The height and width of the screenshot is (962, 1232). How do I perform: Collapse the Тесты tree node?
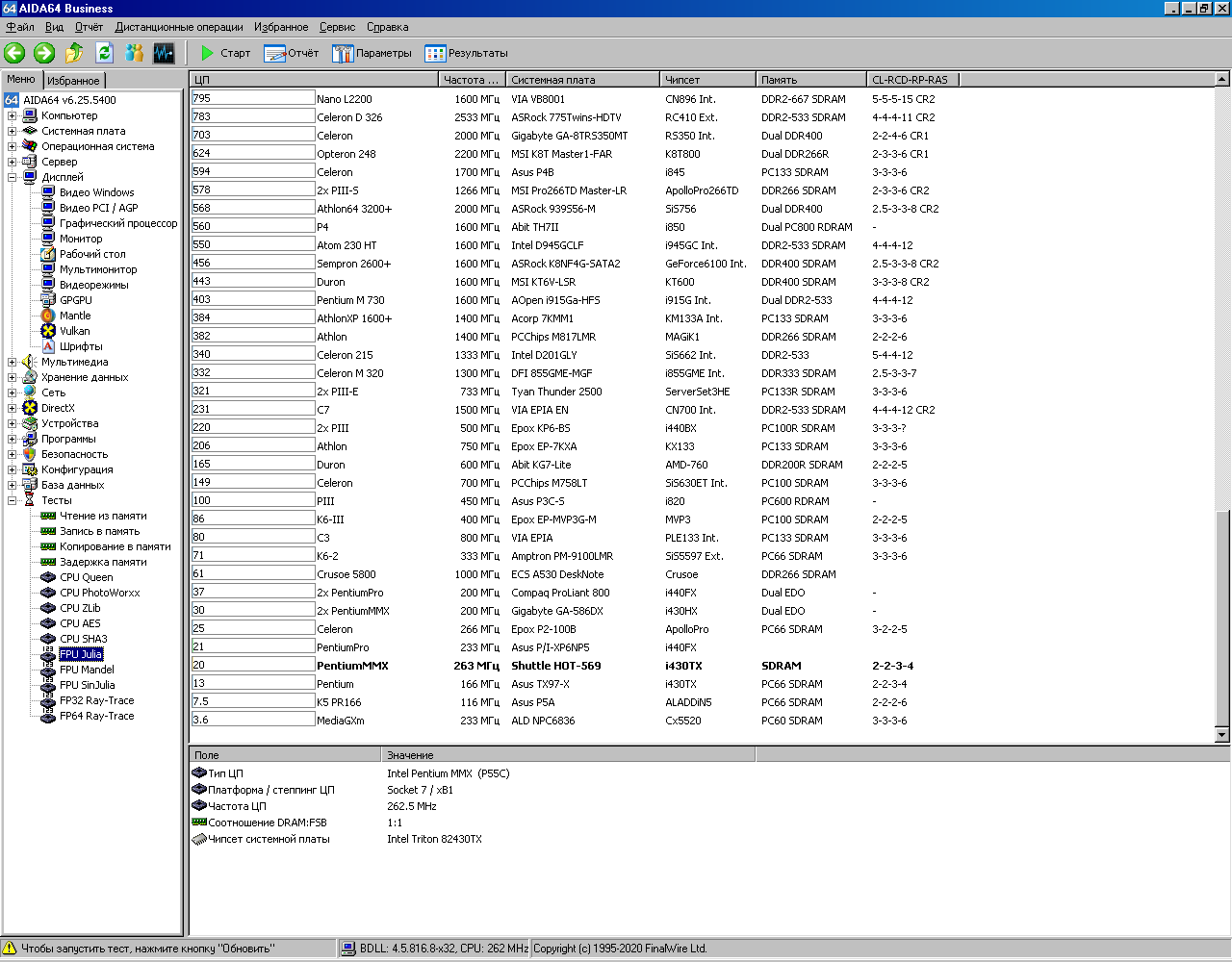click(x=13, y=500)
